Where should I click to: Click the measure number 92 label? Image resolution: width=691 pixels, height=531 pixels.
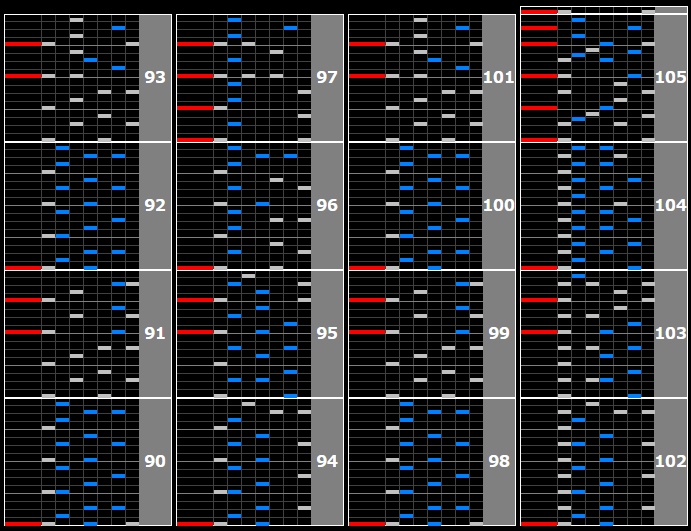pos(155,205)
